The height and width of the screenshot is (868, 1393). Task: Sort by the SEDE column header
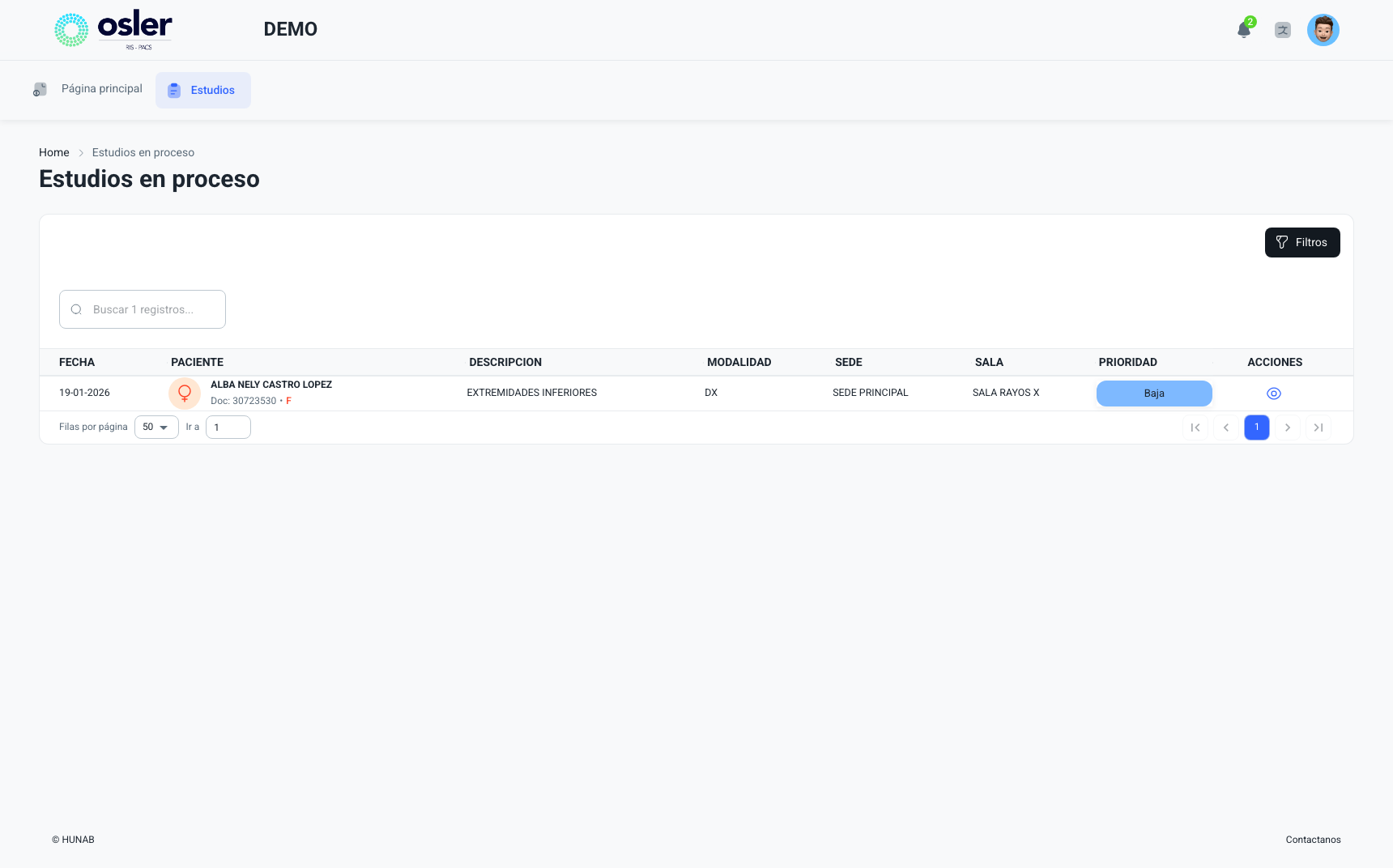pyautogui.click(x=849, y=362)
